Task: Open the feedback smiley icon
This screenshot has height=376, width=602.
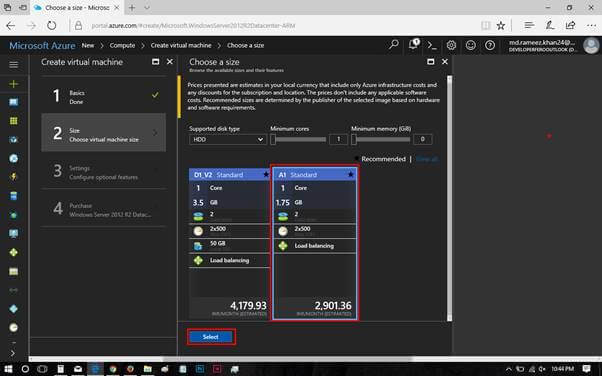Action: 470,45
